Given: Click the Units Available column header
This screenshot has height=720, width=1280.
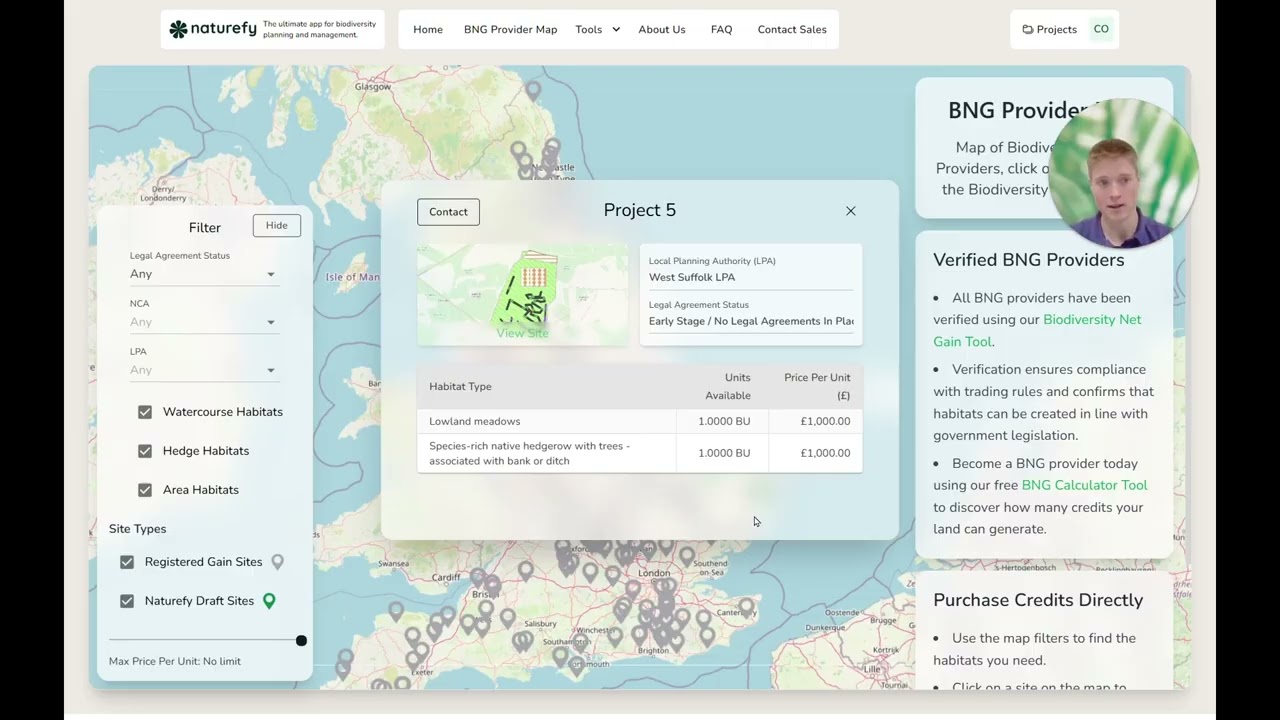Looking at the screenshot, I should pyautogui.click(x=728, y=386).
